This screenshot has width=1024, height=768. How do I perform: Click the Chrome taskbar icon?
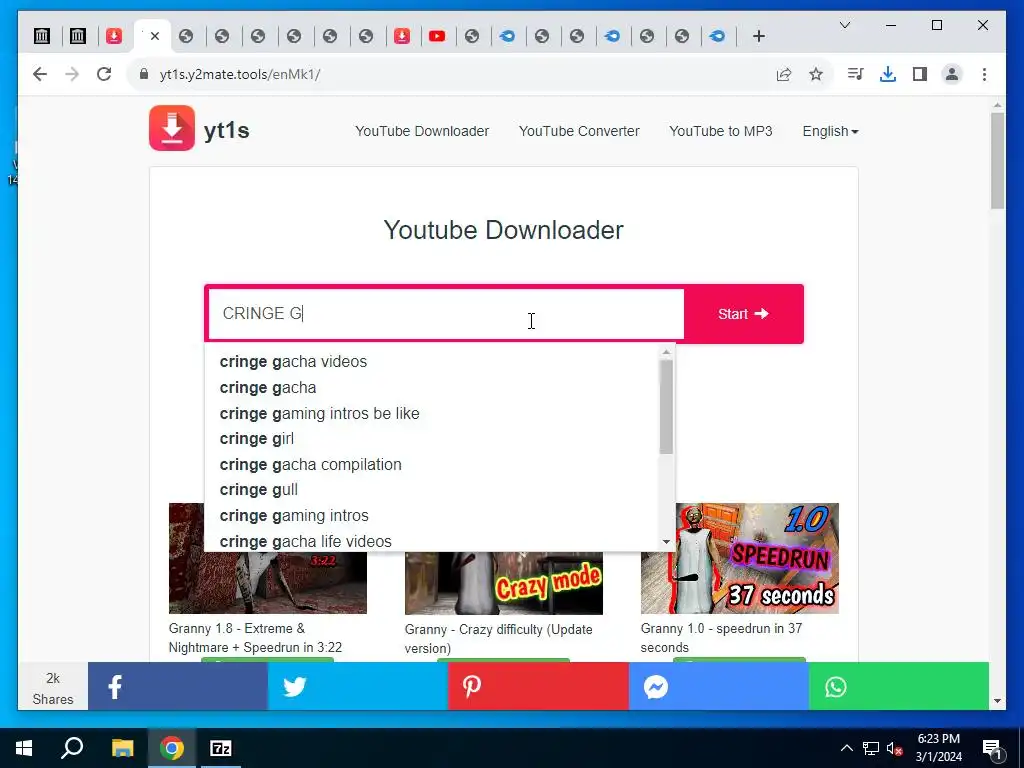172,748
